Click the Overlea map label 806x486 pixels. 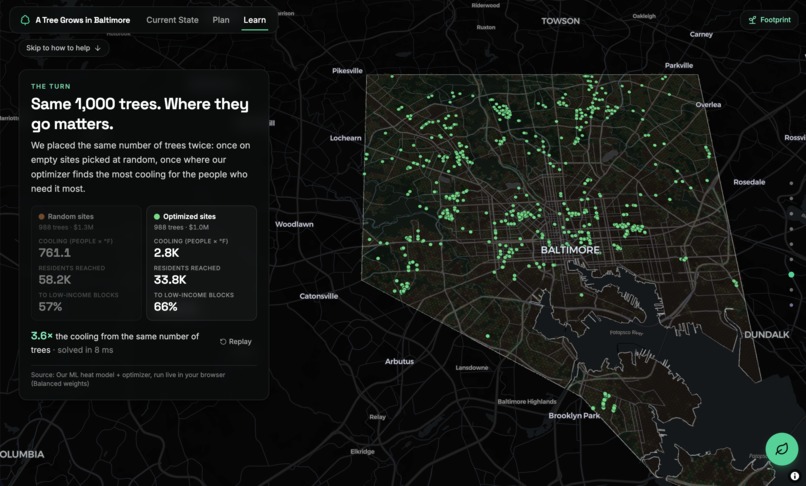pyautogui.click(x=708, y=104)
